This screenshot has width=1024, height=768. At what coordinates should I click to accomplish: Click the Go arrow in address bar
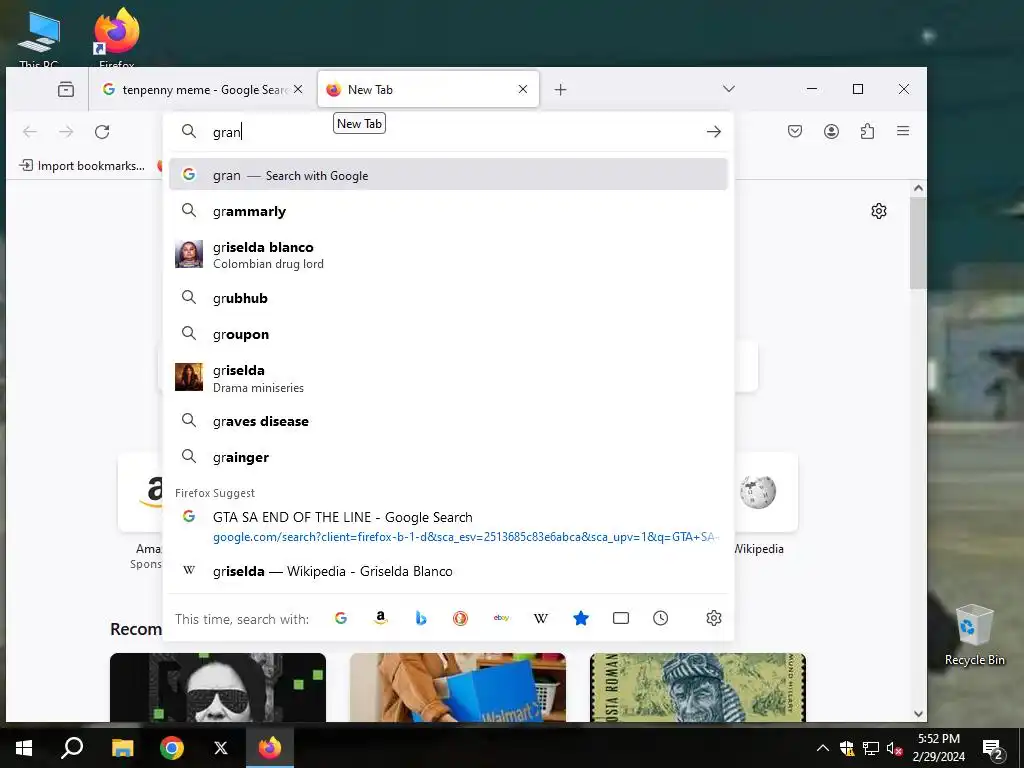click(713, 132)
